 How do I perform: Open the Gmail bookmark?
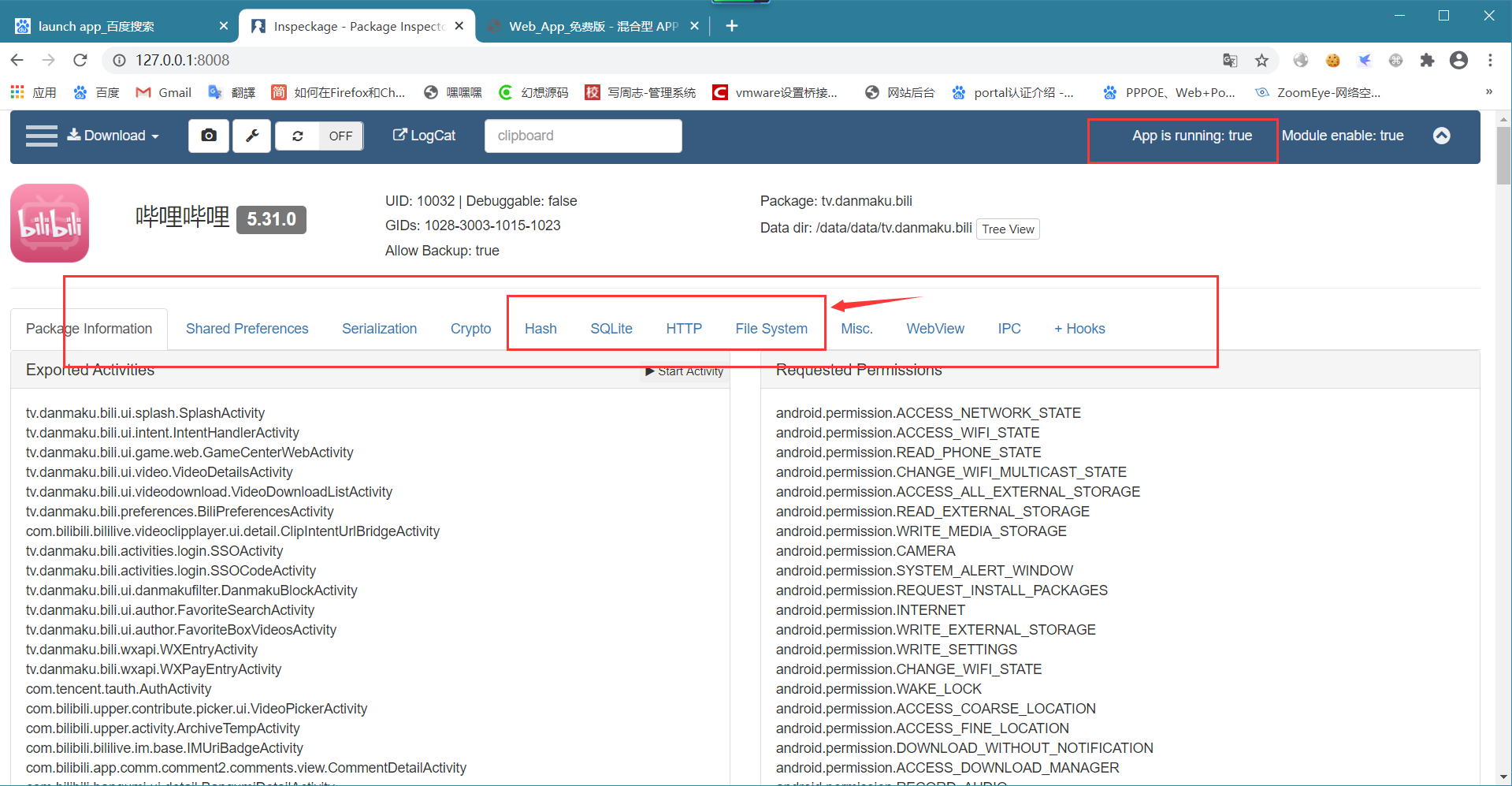pos(164,92)
